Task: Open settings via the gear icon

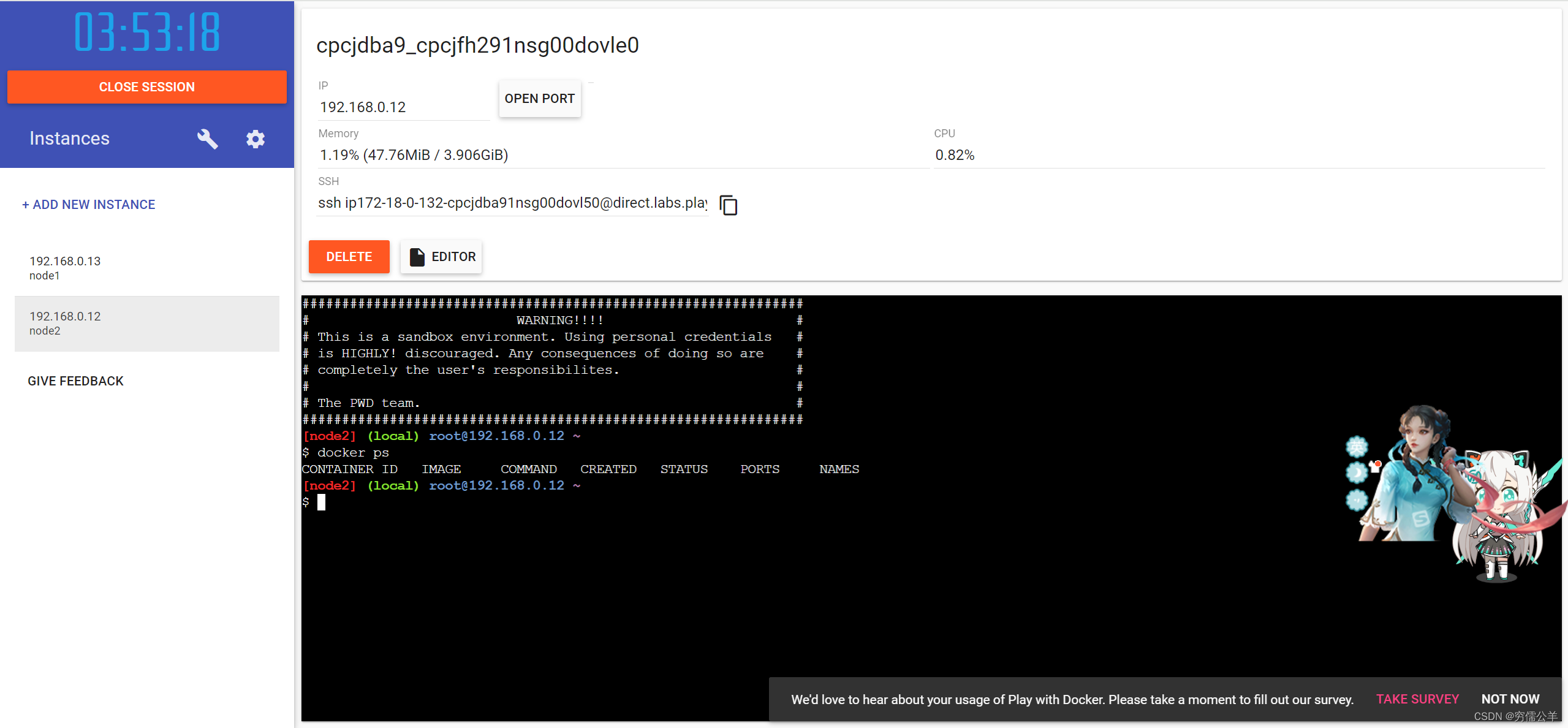Action: [256, 139]
